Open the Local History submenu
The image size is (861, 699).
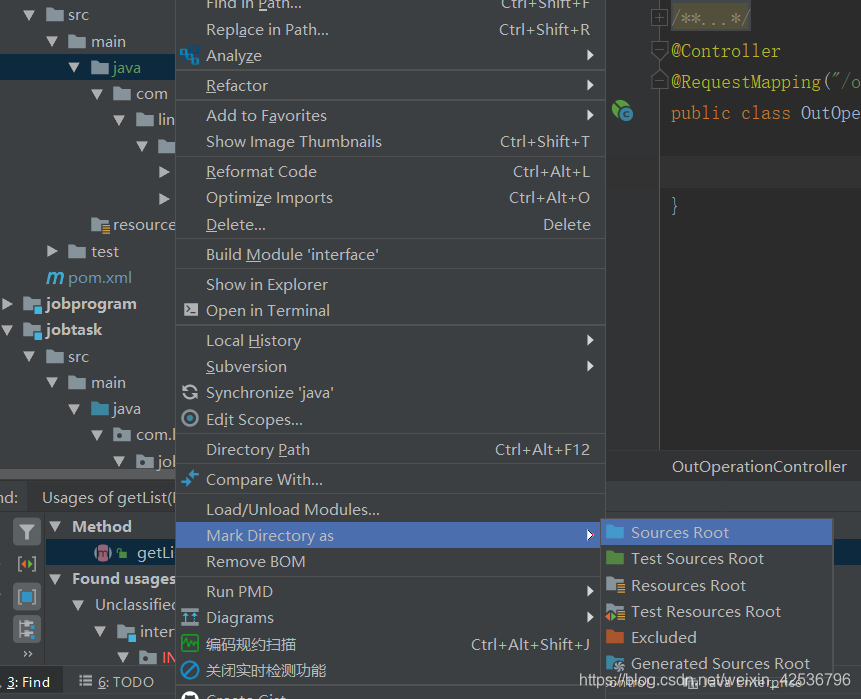click(390, 340)
